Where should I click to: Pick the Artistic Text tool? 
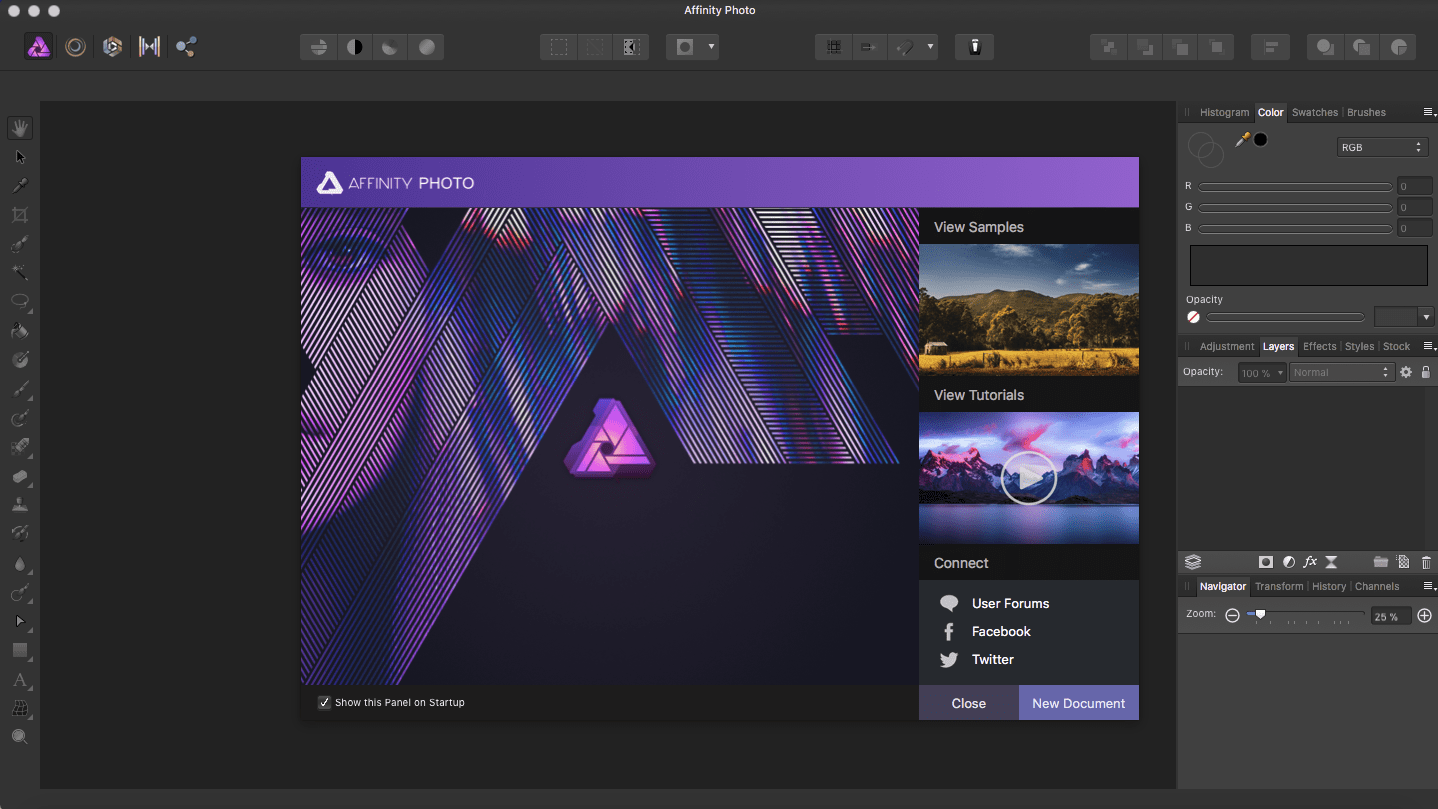point(19,680)
